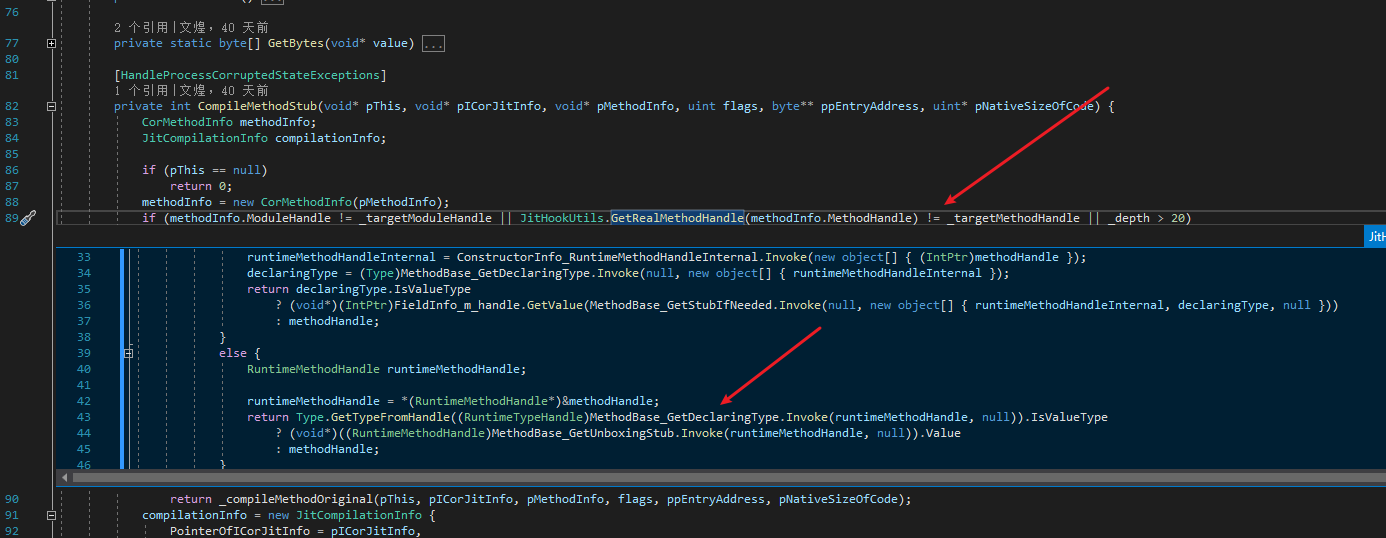
Task: Collapse the compilationInfo initializer block on line 91
Action: click(x=51, y=515)
